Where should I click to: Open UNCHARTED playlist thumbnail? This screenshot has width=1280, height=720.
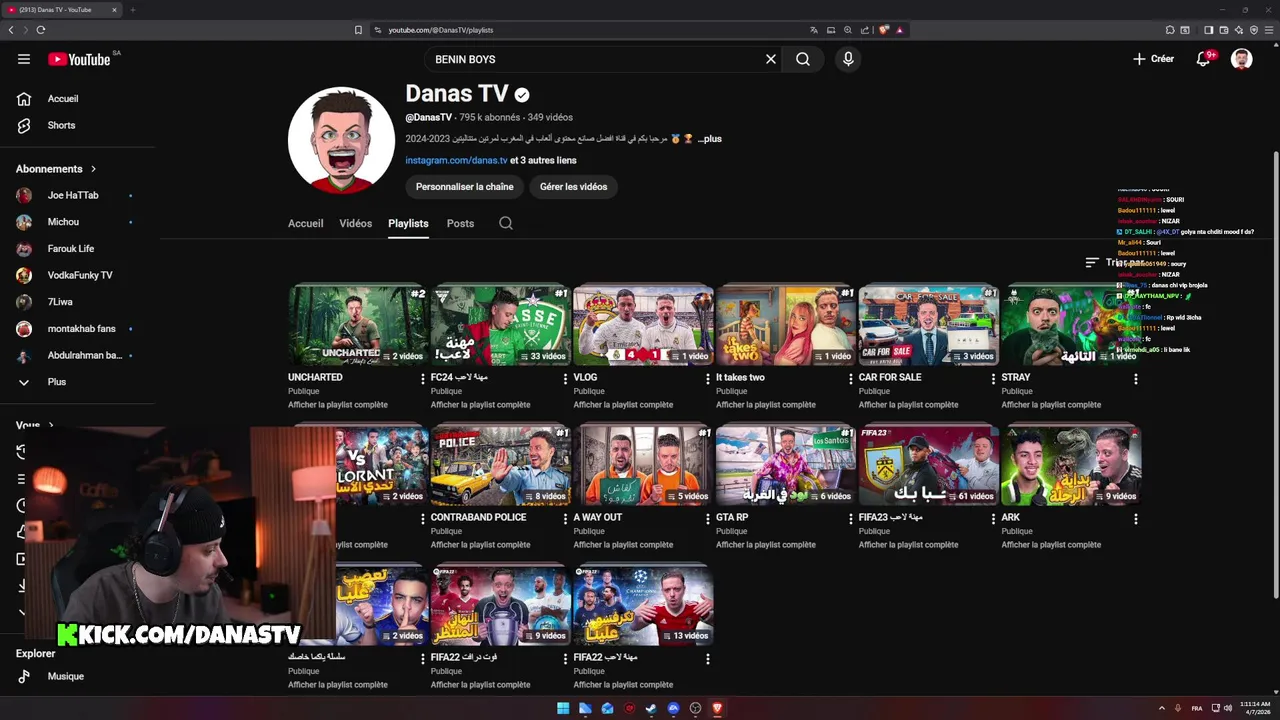(358, 325)
